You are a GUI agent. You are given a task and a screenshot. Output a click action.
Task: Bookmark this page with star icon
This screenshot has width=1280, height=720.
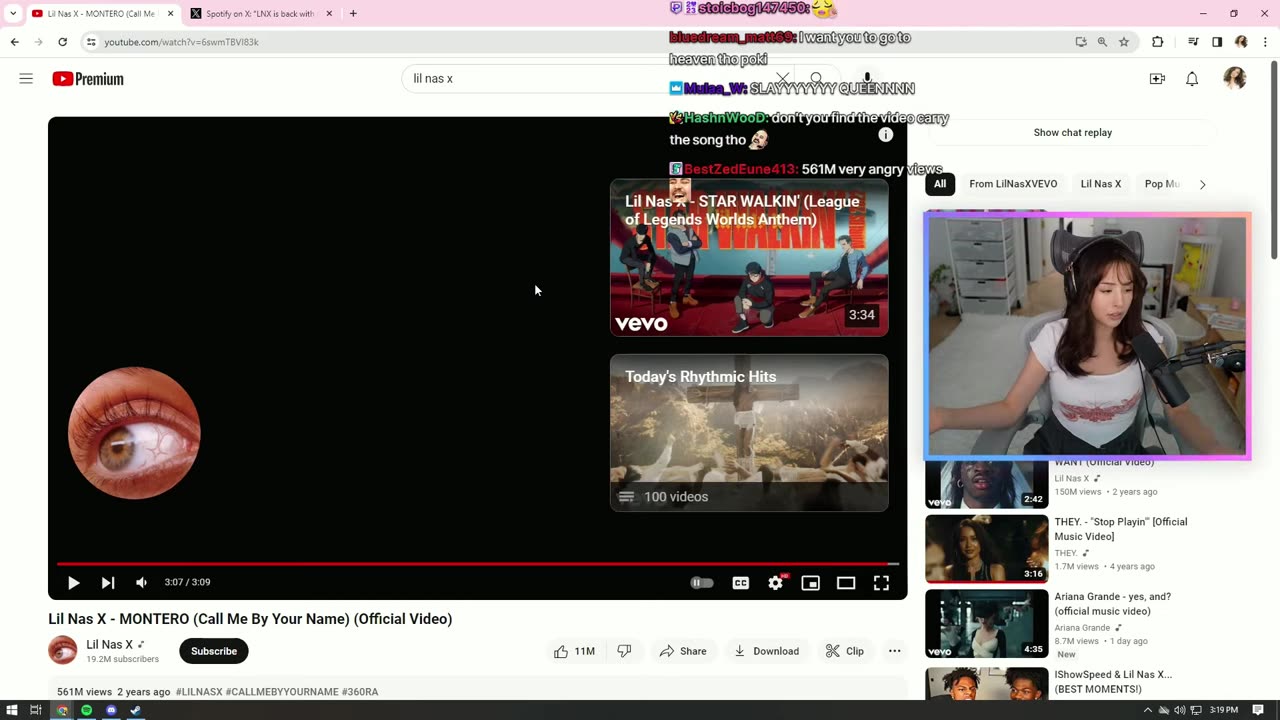pyautogui.click(x=1124, y=42)
